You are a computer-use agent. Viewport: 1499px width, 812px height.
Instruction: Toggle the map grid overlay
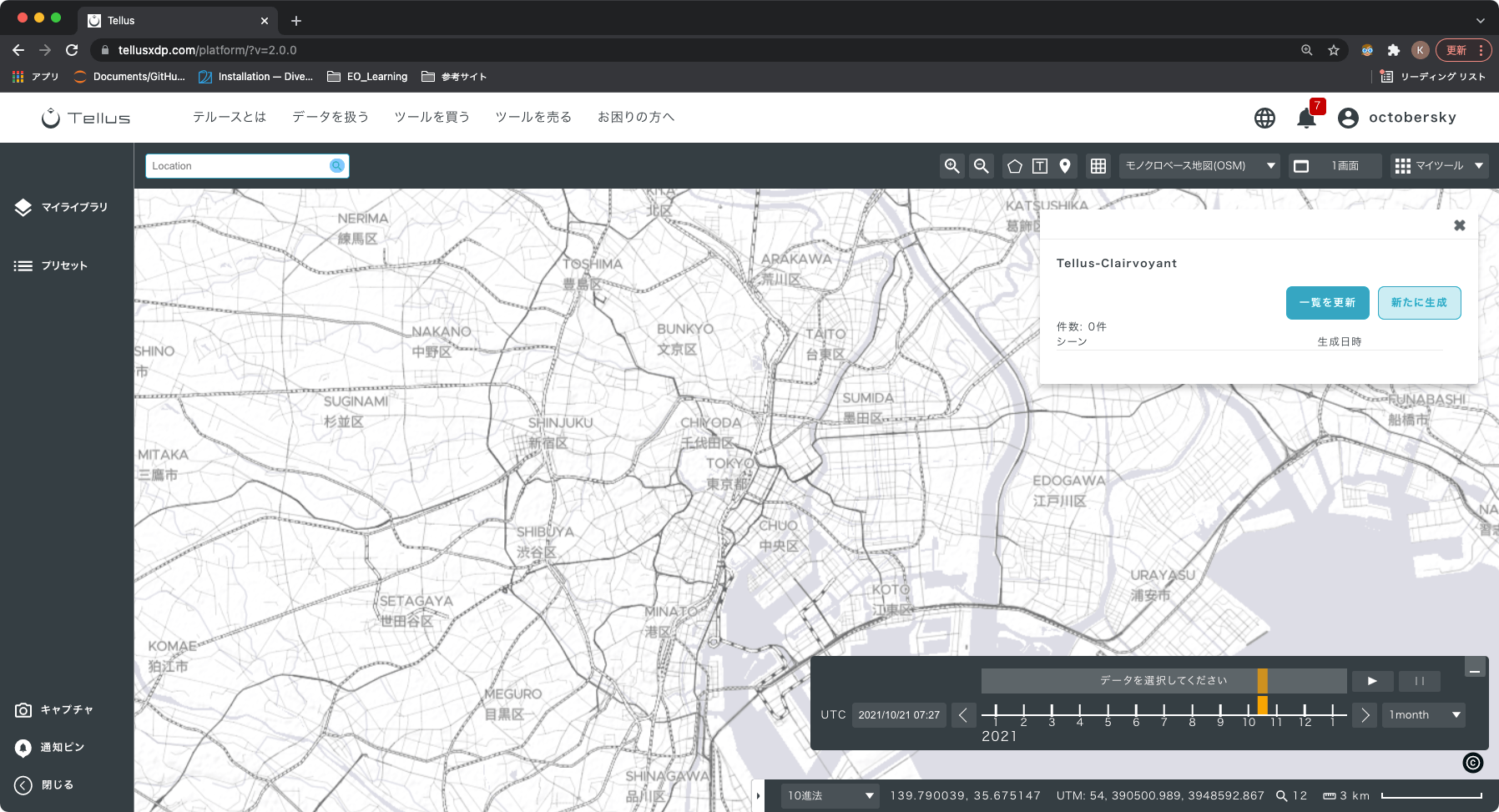(1098, 166)
